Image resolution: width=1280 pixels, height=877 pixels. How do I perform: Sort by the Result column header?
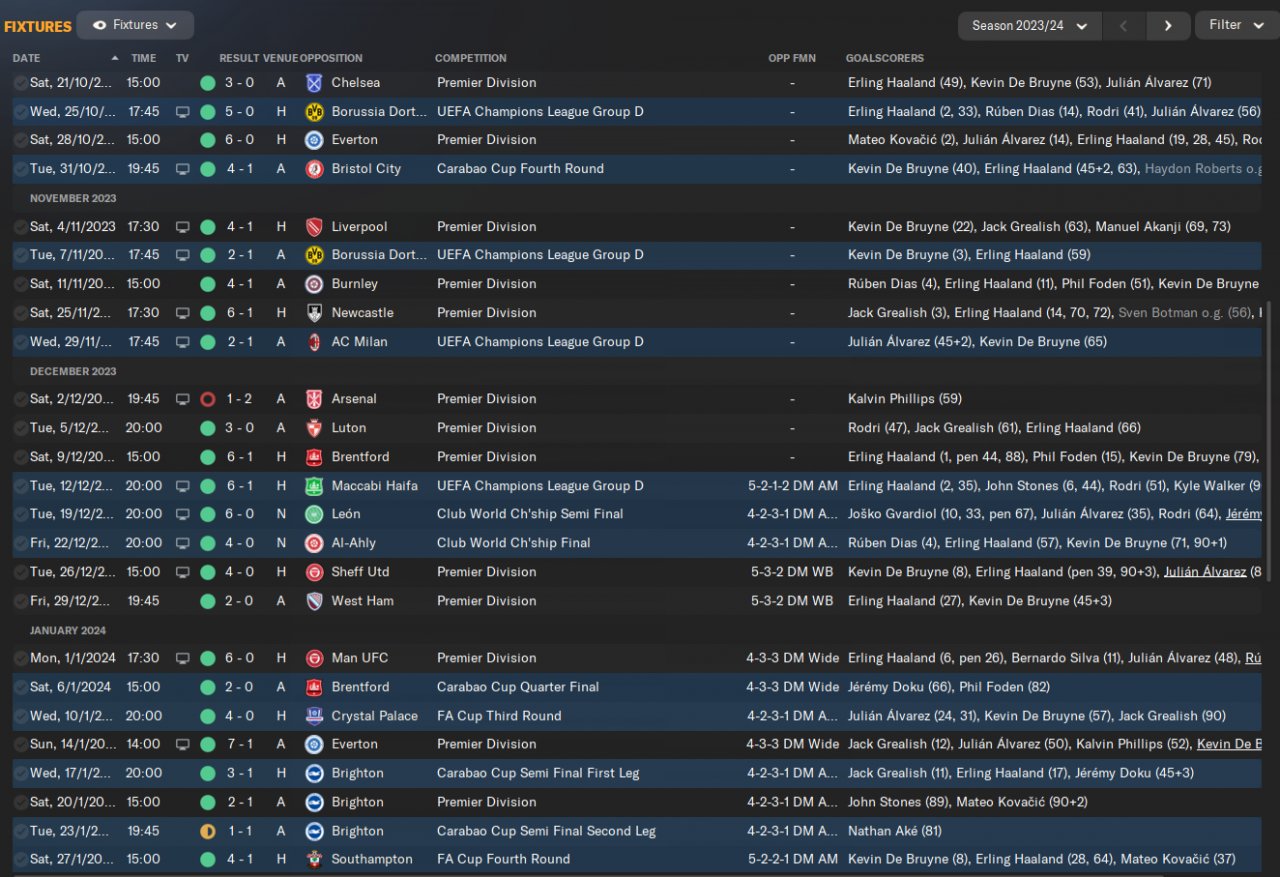(x=239, y=58)
